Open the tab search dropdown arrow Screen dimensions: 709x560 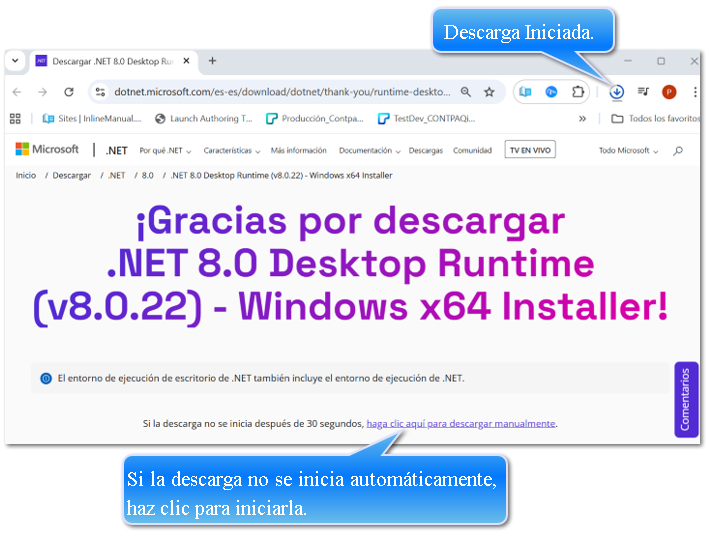tap(15, 61)
